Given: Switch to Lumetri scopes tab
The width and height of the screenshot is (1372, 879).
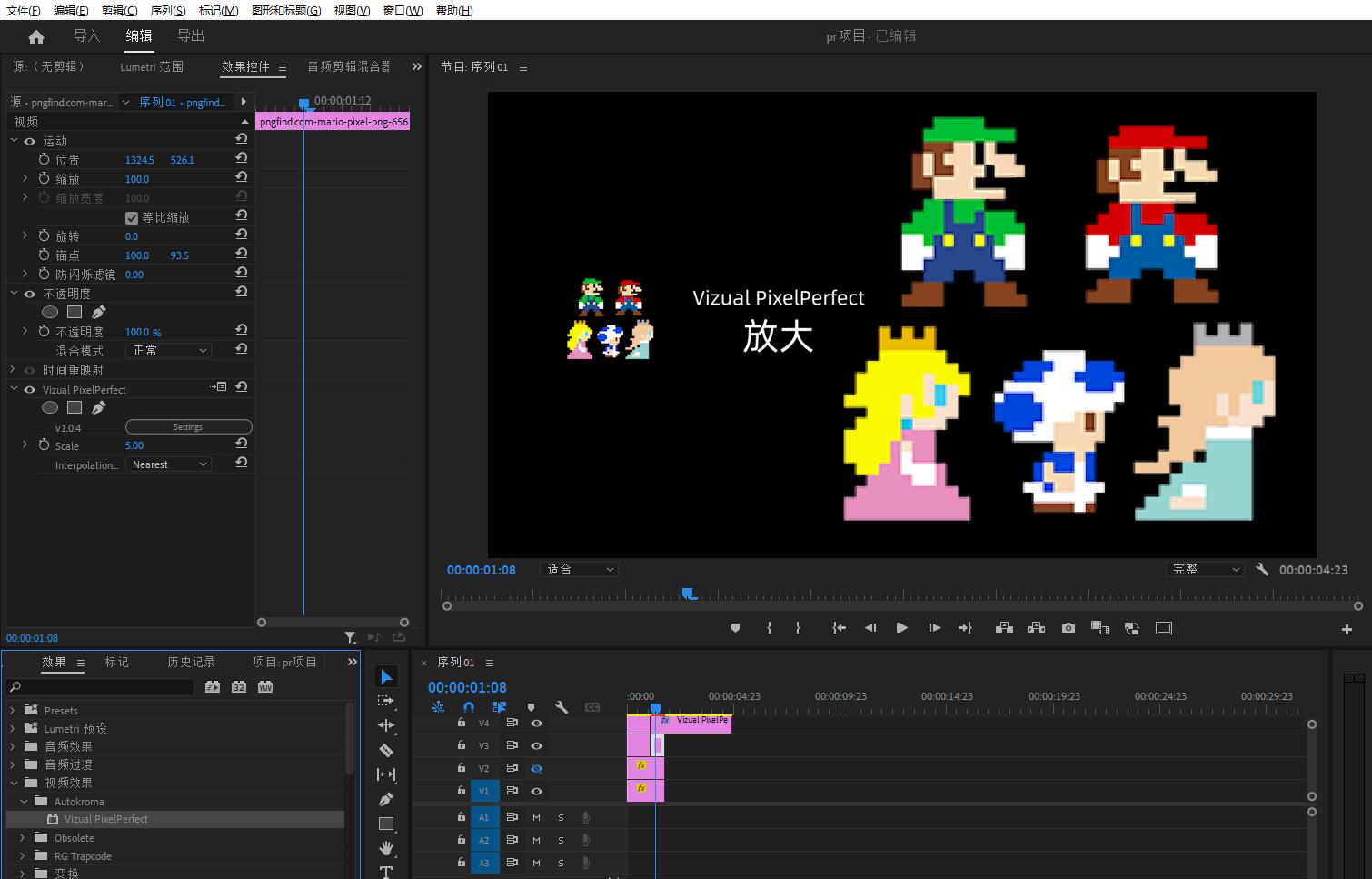Looking at the screenshot, I should (152, 66).
